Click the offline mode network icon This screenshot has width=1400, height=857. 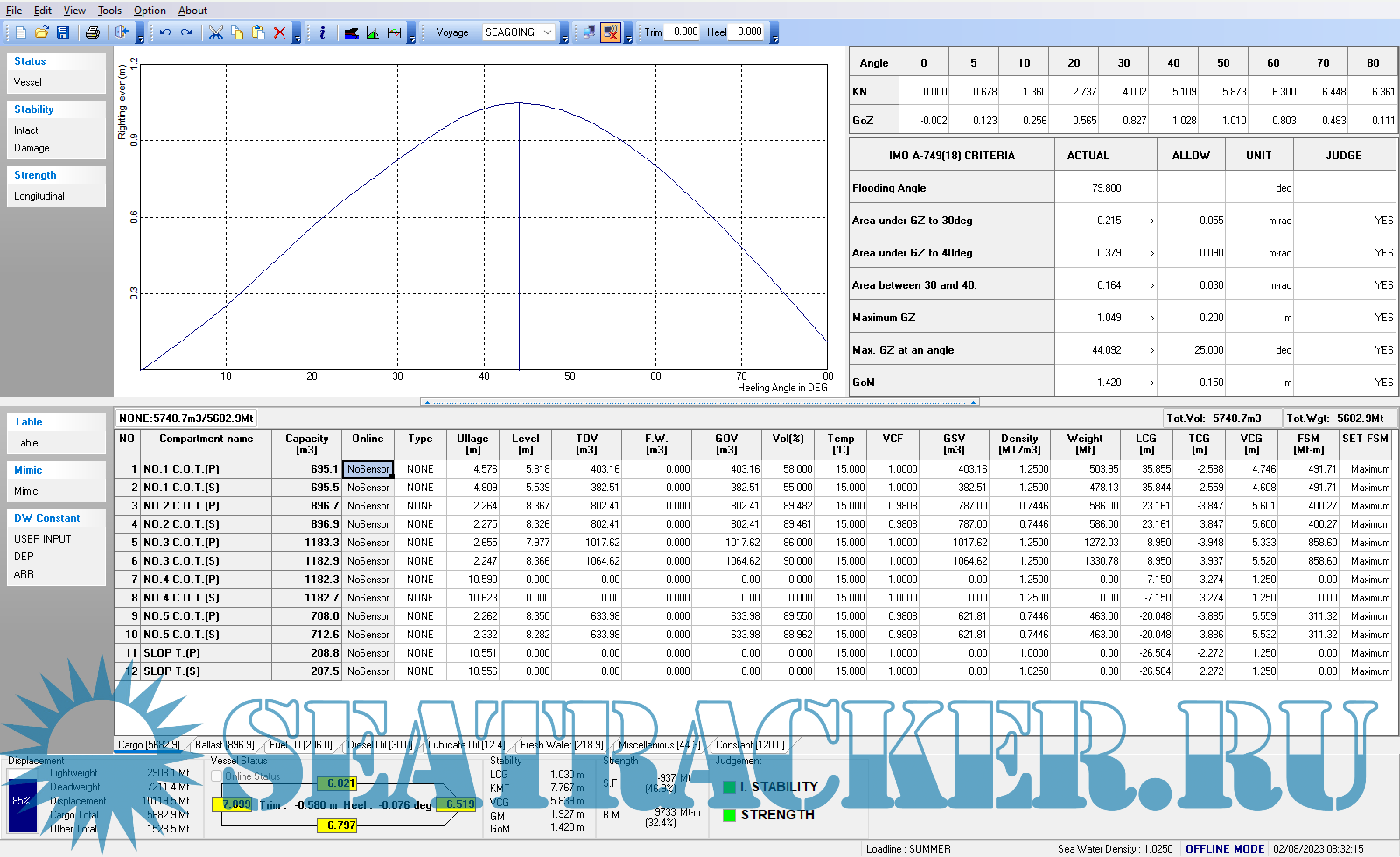(x=610, y=32)
